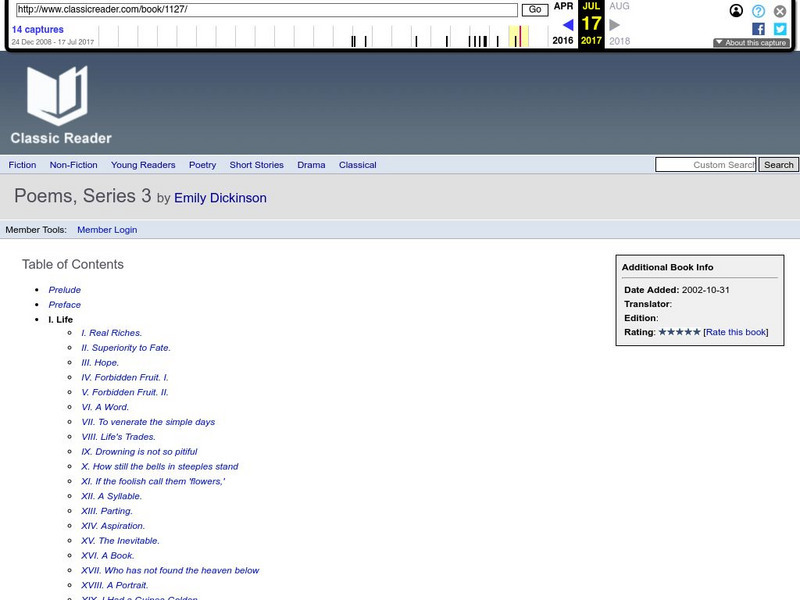Click the Search button

pyautogui.click(x=778, y=165)
